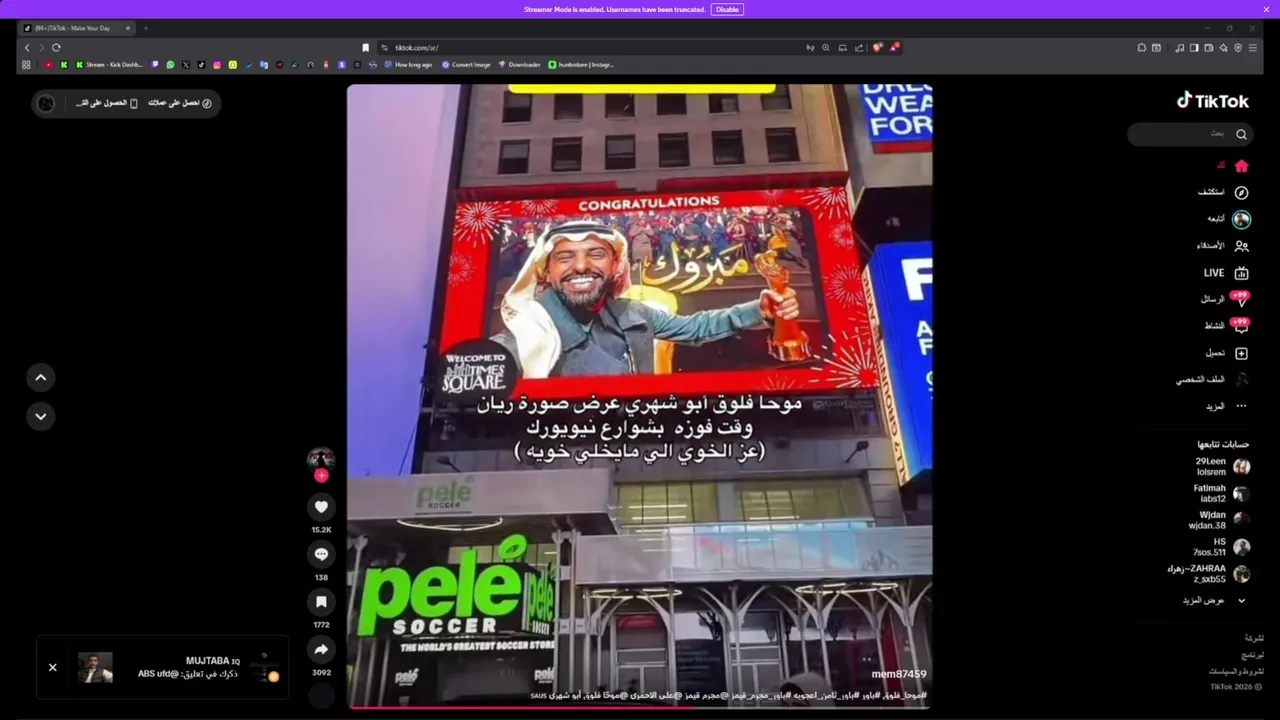Image resolution: width=1280 pixels, height=720 pixels.
Task: Open the 'Stream - Kick Dashb...' bookmark
Action: click(x=109, y=65)
